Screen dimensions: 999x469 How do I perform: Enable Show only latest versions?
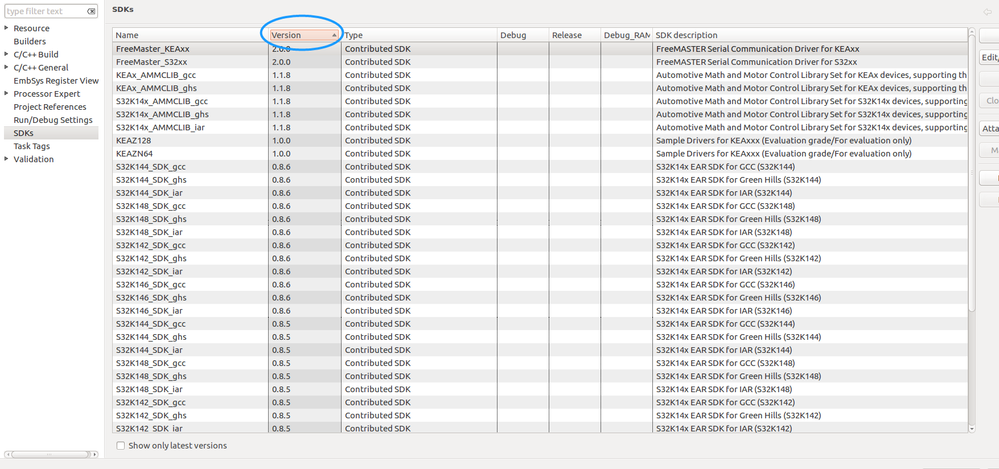(120, 446)
